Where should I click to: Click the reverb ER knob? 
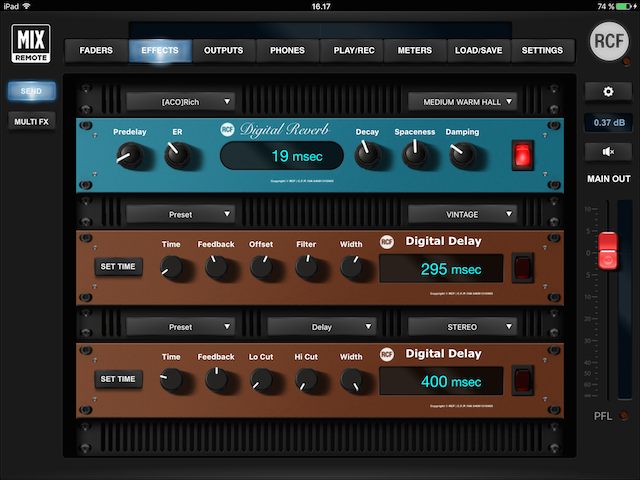click(178, 156)
